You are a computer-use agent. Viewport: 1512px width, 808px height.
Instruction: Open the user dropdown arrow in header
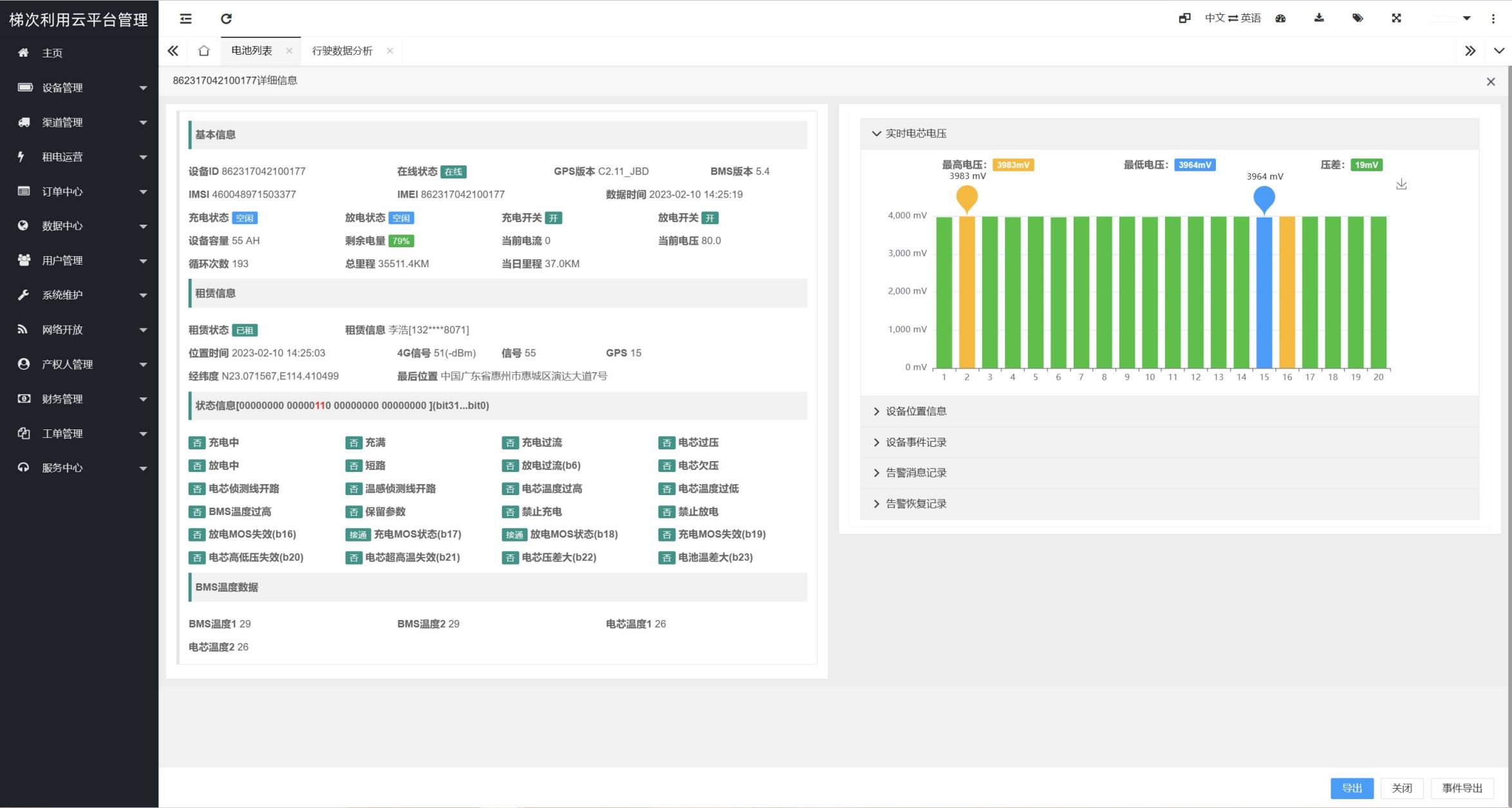tap(1466, 19)
